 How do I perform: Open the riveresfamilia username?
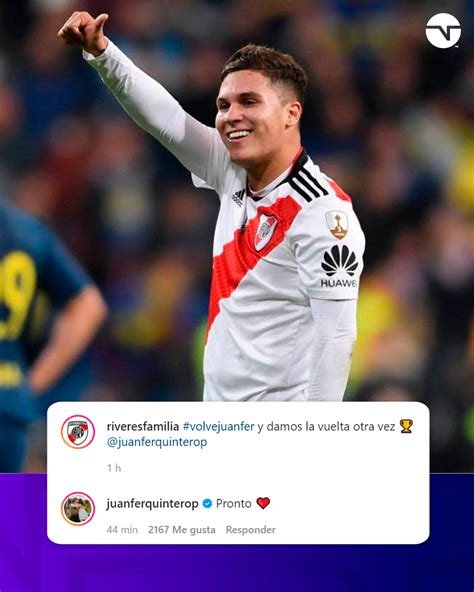[143, 427]
